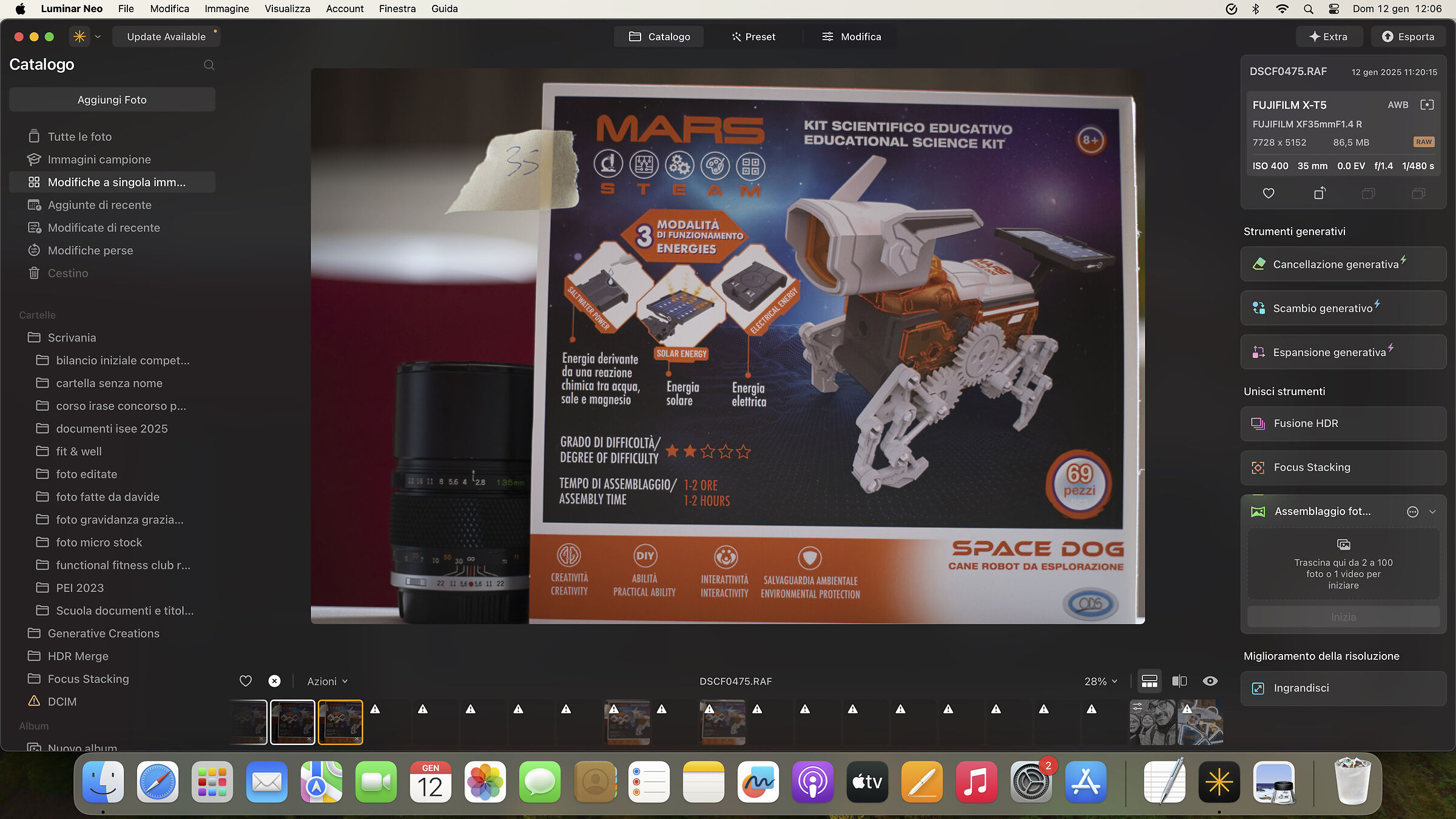Image resolution: width=1456 pixels, height=819 pixels.
Task: Toggle the eye preview original button
Action: 1210,681
